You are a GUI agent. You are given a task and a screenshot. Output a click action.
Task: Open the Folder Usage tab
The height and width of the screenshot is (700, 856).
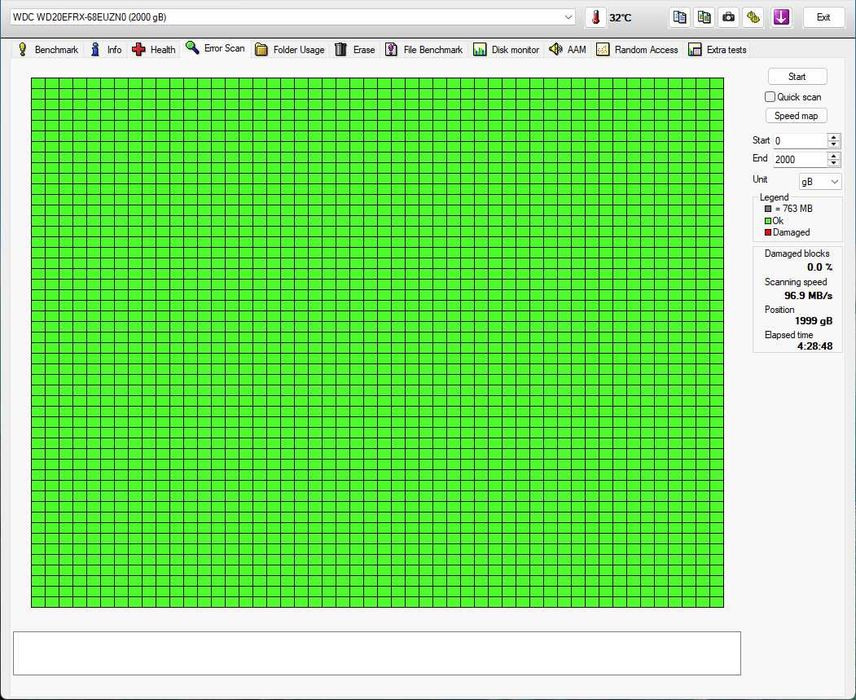click(290, 50)
